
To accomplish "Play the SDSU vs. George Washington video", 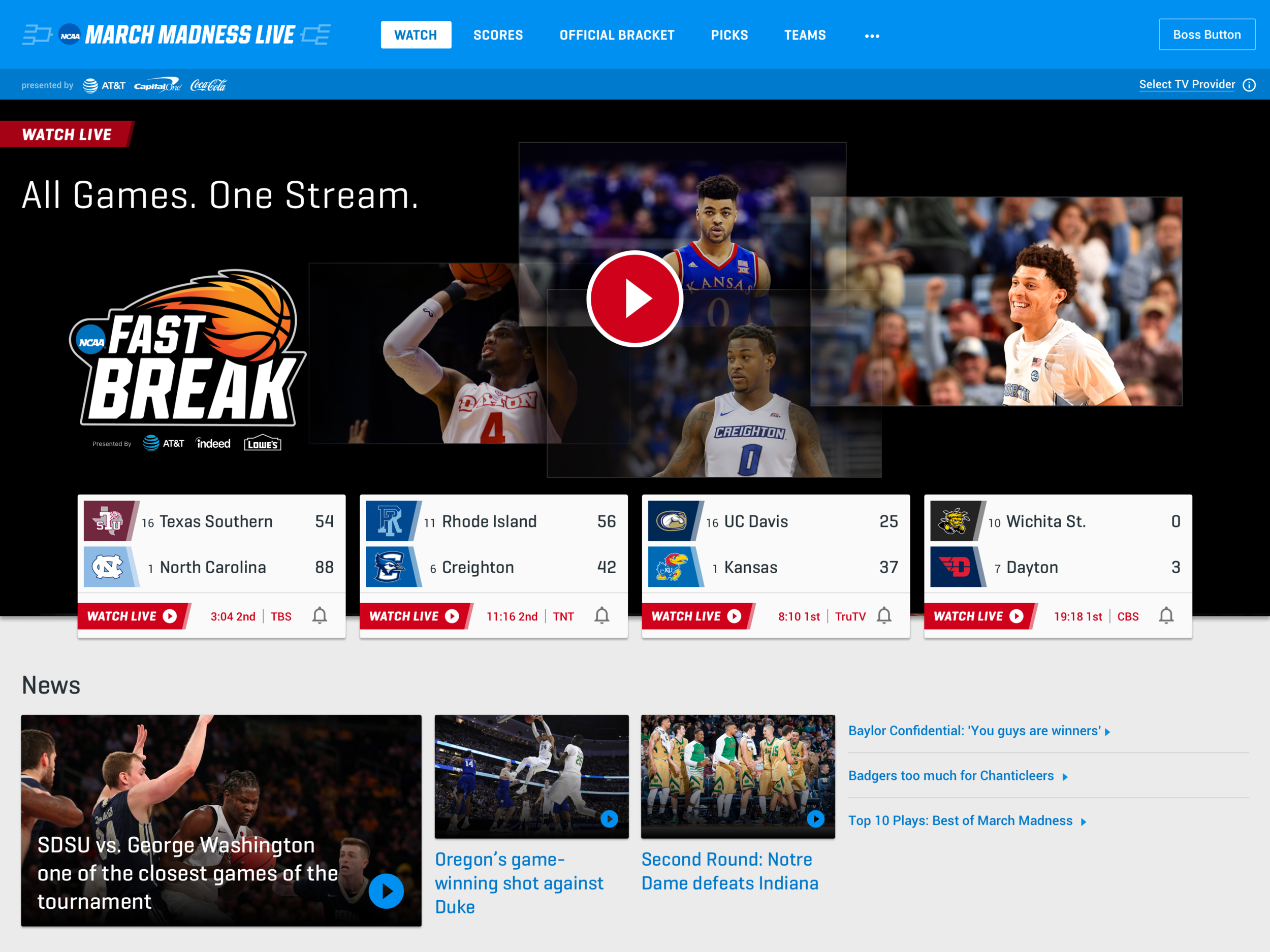I will [x=386, y=891].
